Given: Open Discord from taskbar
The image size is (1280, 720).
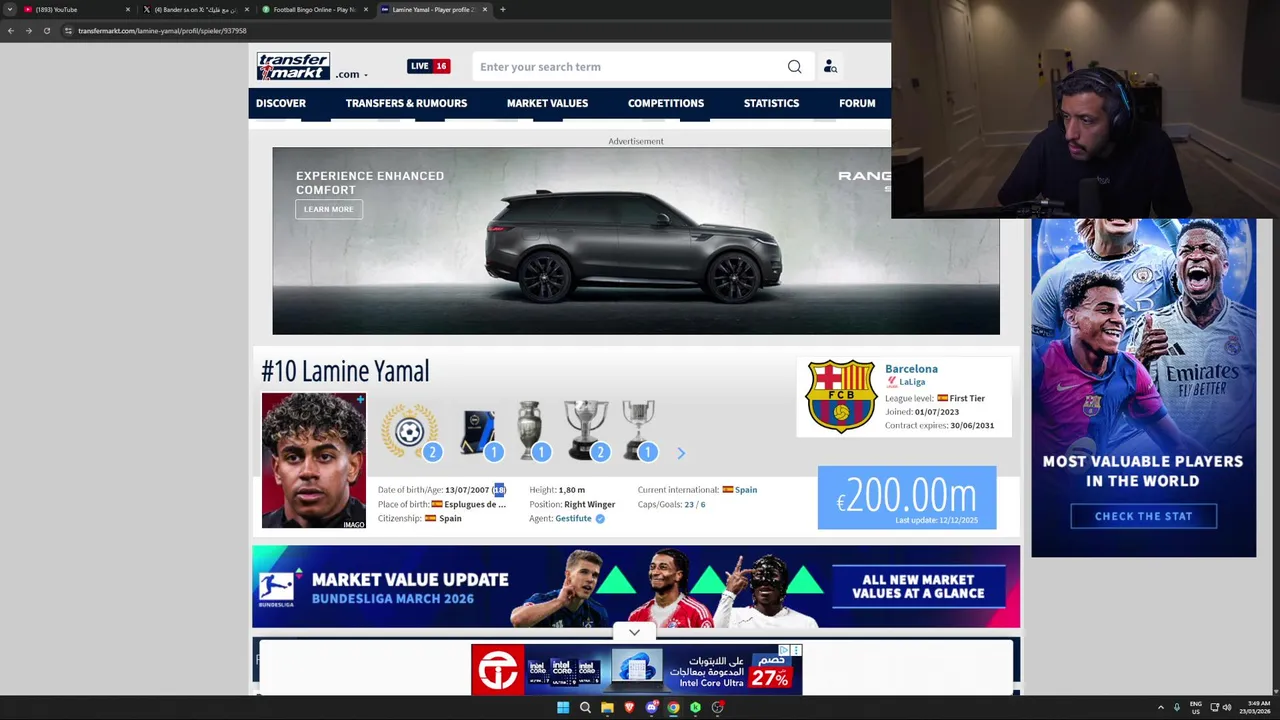Looking at the screenshot, I should click(x=651, y=707).
